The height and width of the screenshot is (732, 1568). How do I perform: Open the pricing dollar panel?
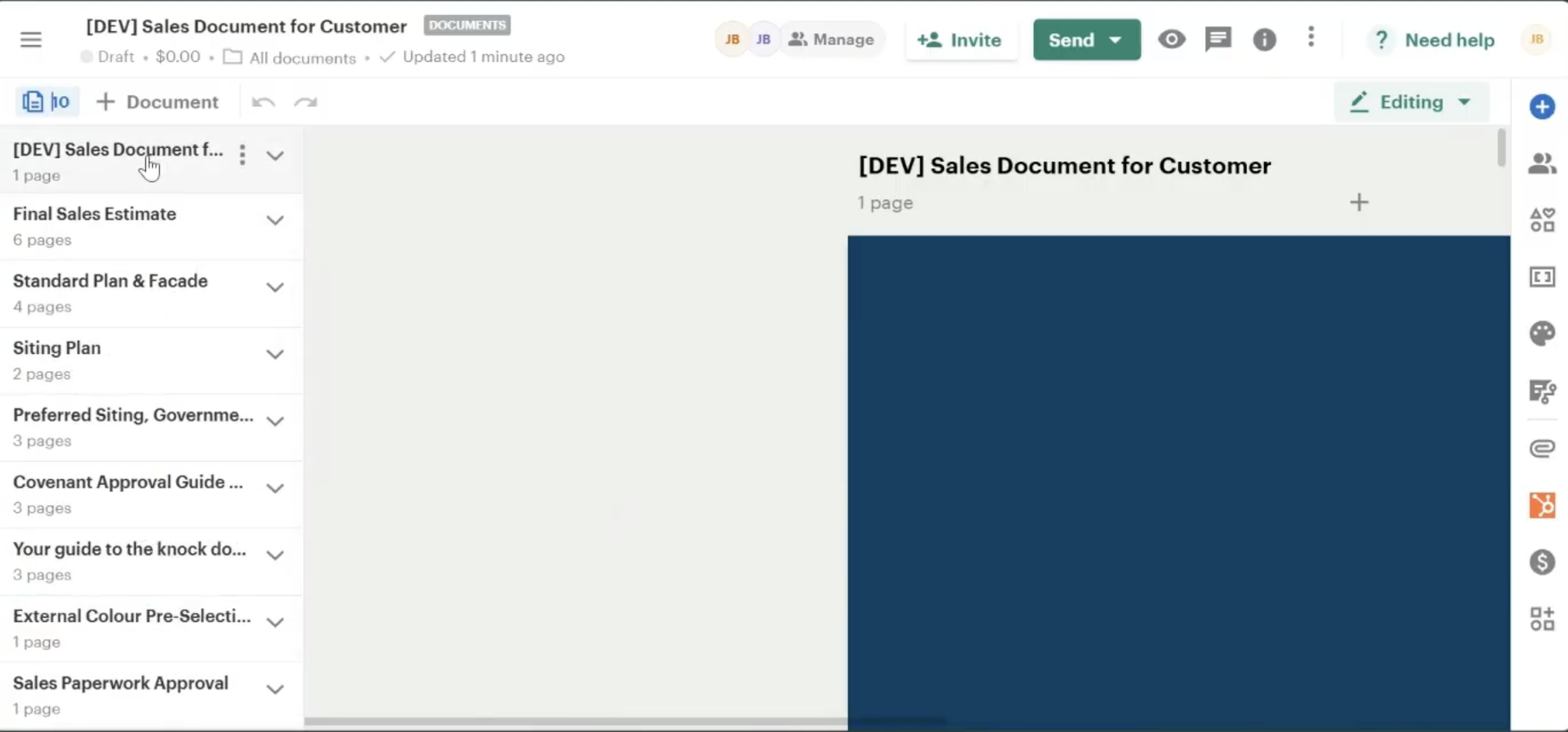[1542, 562]
